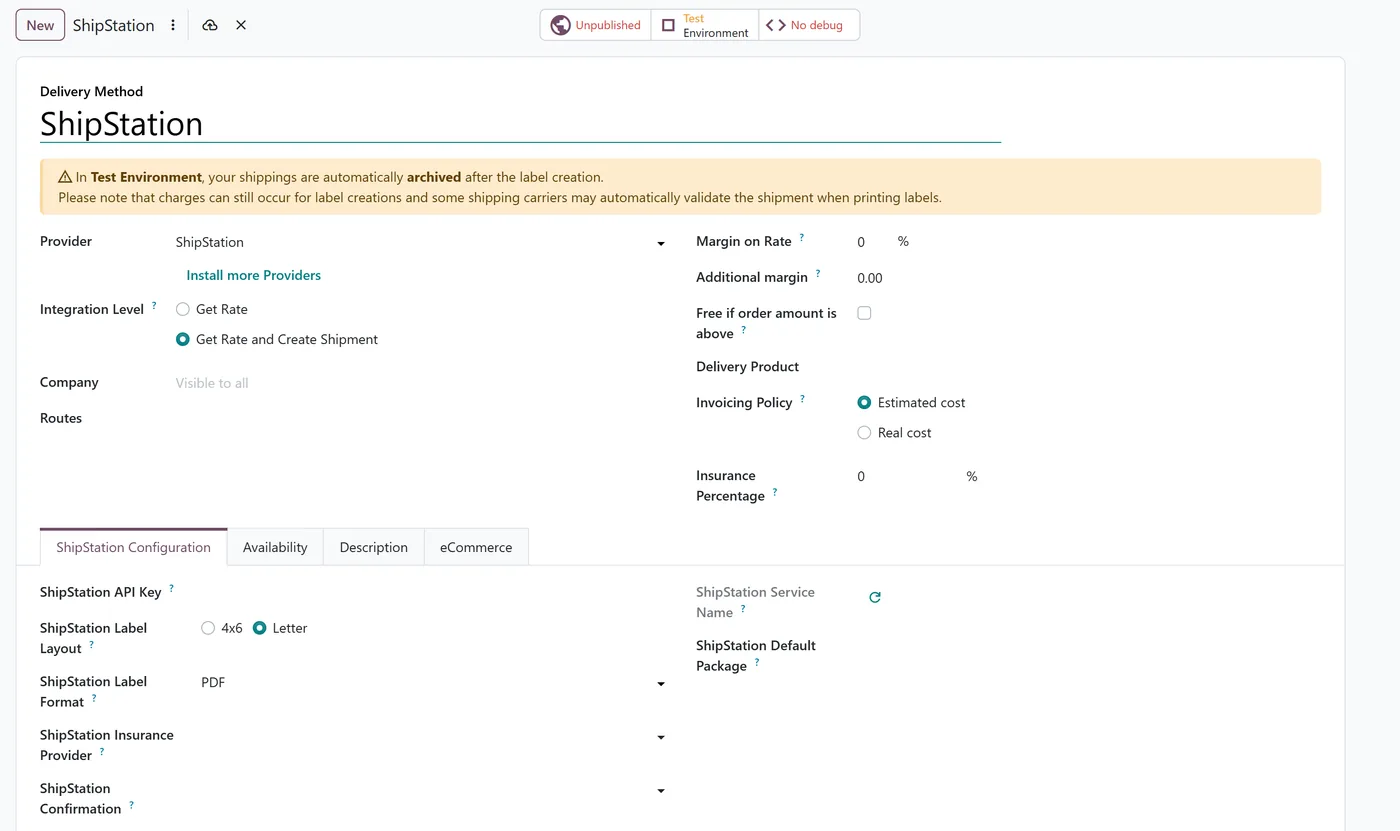Screen dimensions: 1400x831
Task: Select 4x6 label layout
Action: pyautogui.click(x=208, y=628)
